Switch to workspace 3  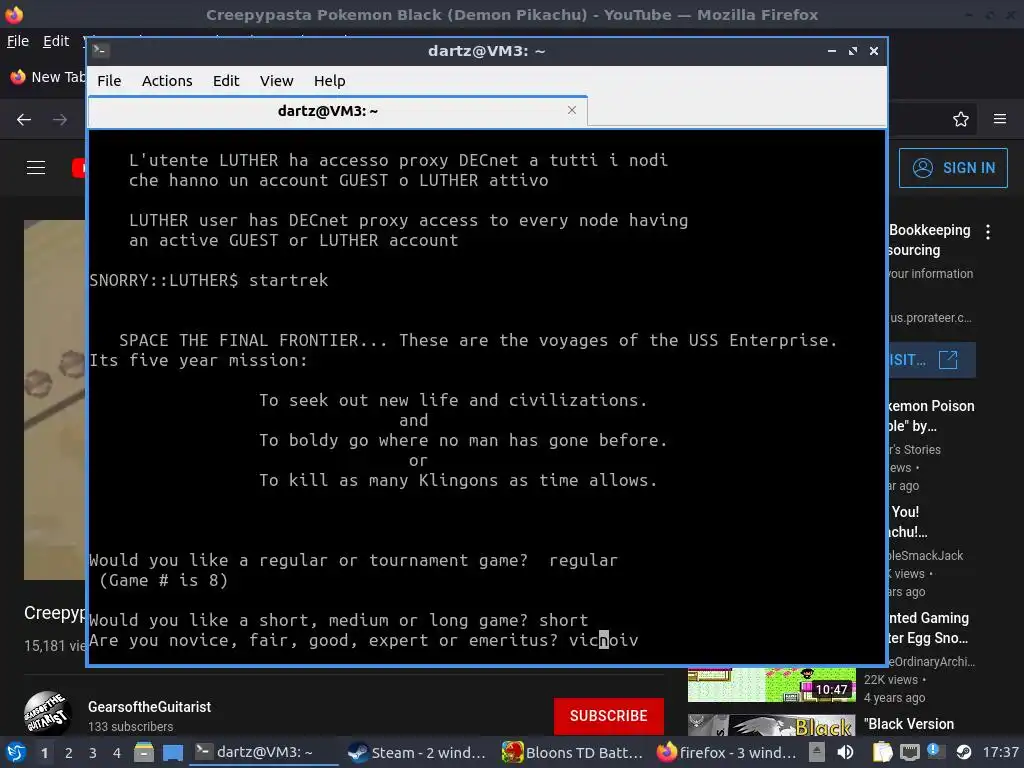(x=93, y=752)
